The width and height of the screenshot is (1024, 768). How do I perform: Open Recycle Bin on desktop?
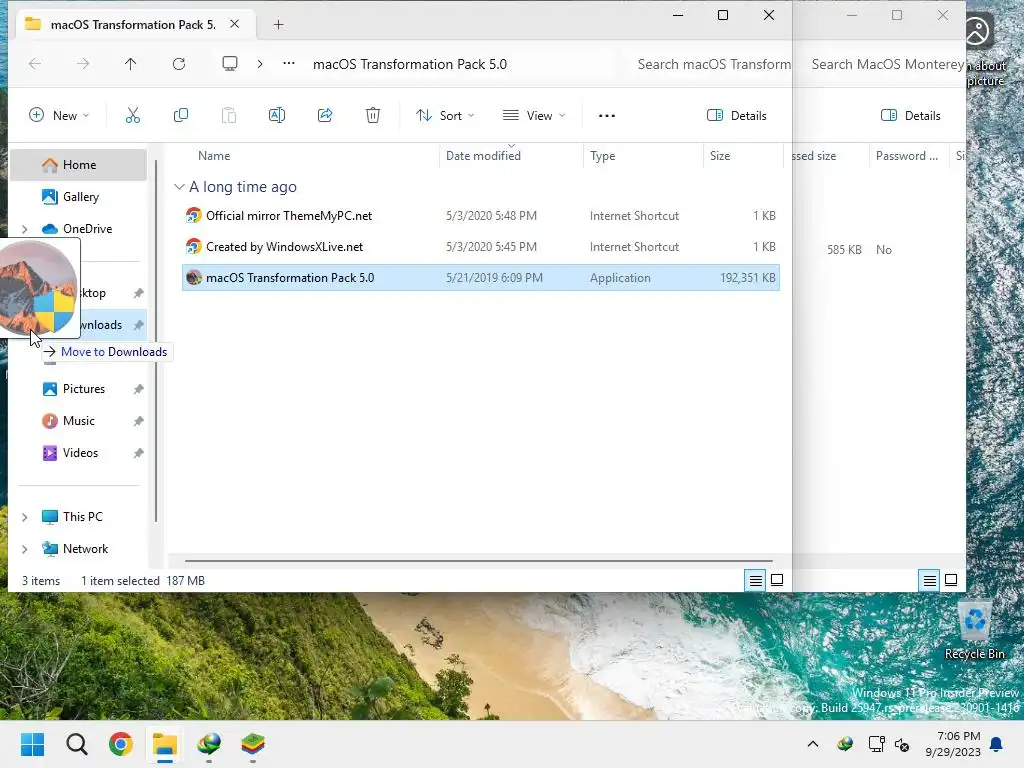point(974,630)
